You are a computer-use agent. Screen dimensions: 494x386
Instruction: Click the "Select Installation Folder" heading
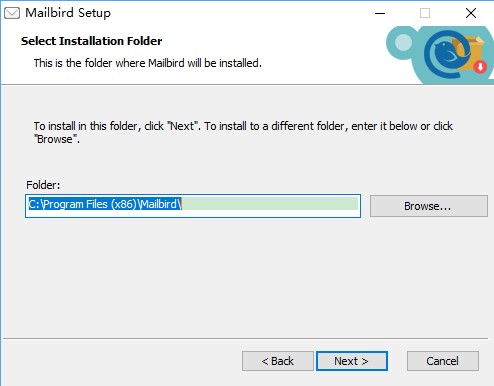click(x=91, y=41)
